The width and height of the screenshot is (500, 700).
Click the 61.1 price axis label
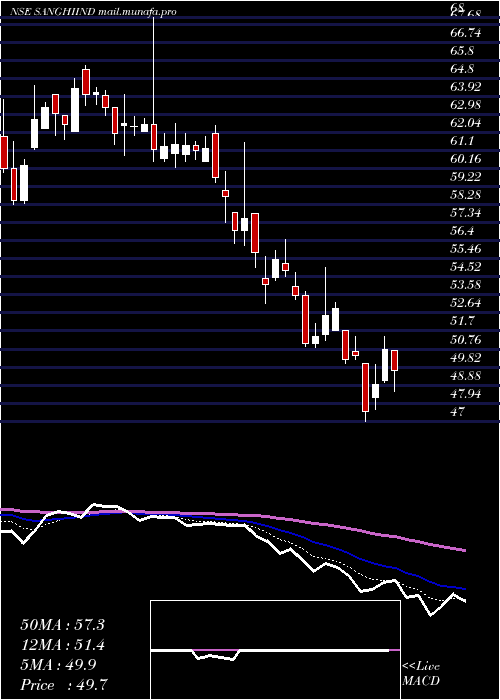tap(462, 141)
